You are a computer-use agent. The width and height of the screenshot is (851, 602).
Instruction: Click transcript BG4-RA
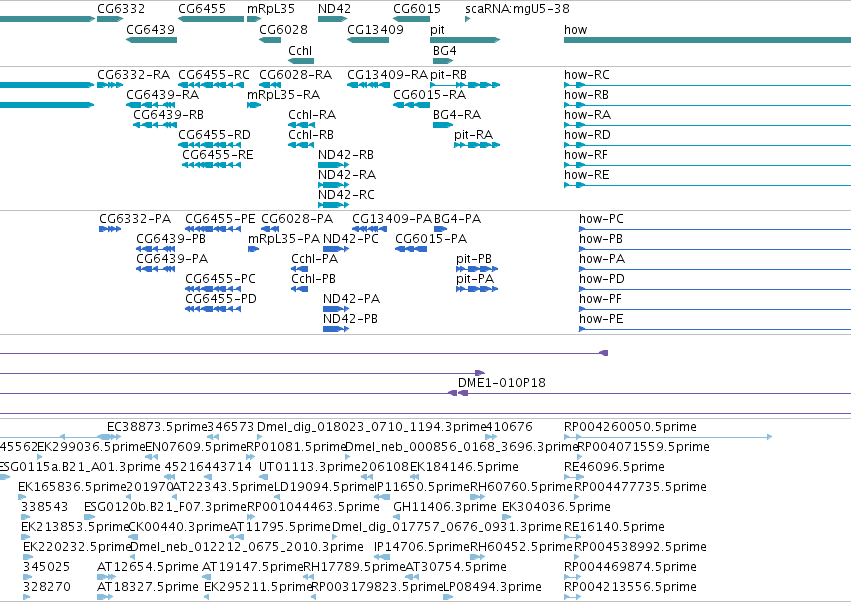coord(457,115)
